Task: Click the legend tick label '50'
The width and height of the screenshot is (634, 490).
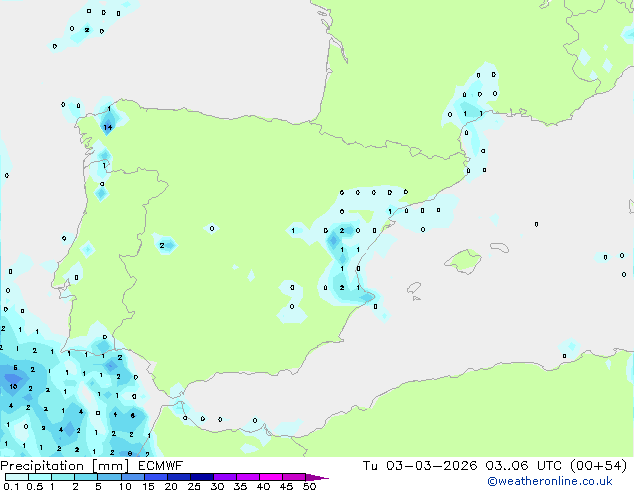Action: [x=309, y=486]
